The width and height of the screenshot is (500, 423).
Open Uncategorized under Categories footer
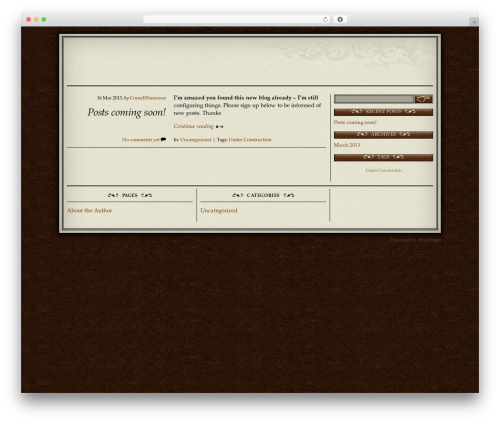coord(219,211)
